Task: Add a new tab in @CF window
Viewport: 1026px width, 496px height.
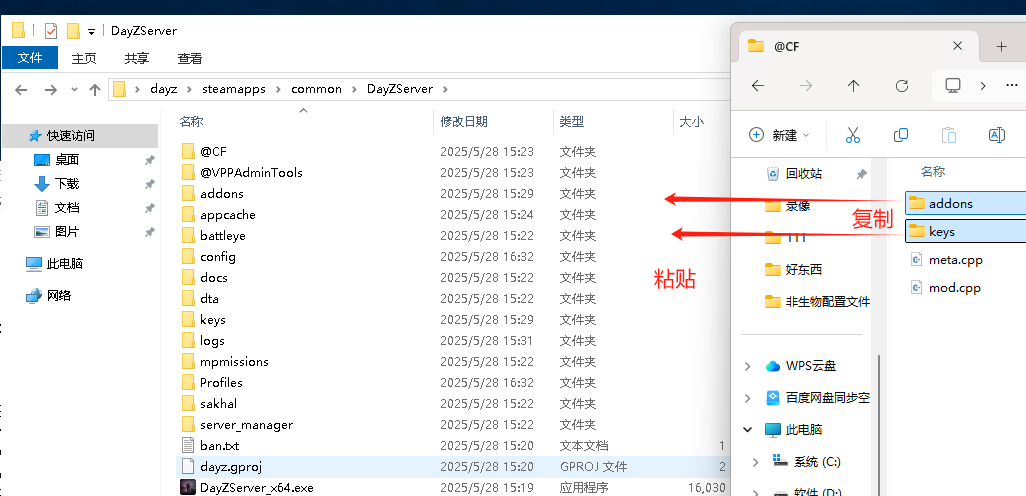Action: tap(1001, 46)
